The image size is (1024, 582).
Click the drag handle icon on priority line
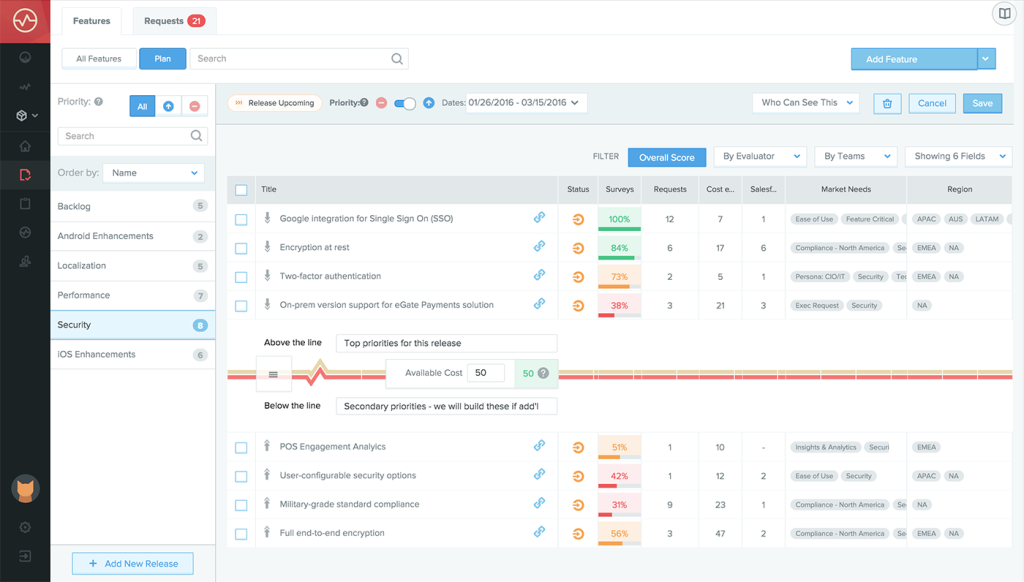[x=273, y=373]
